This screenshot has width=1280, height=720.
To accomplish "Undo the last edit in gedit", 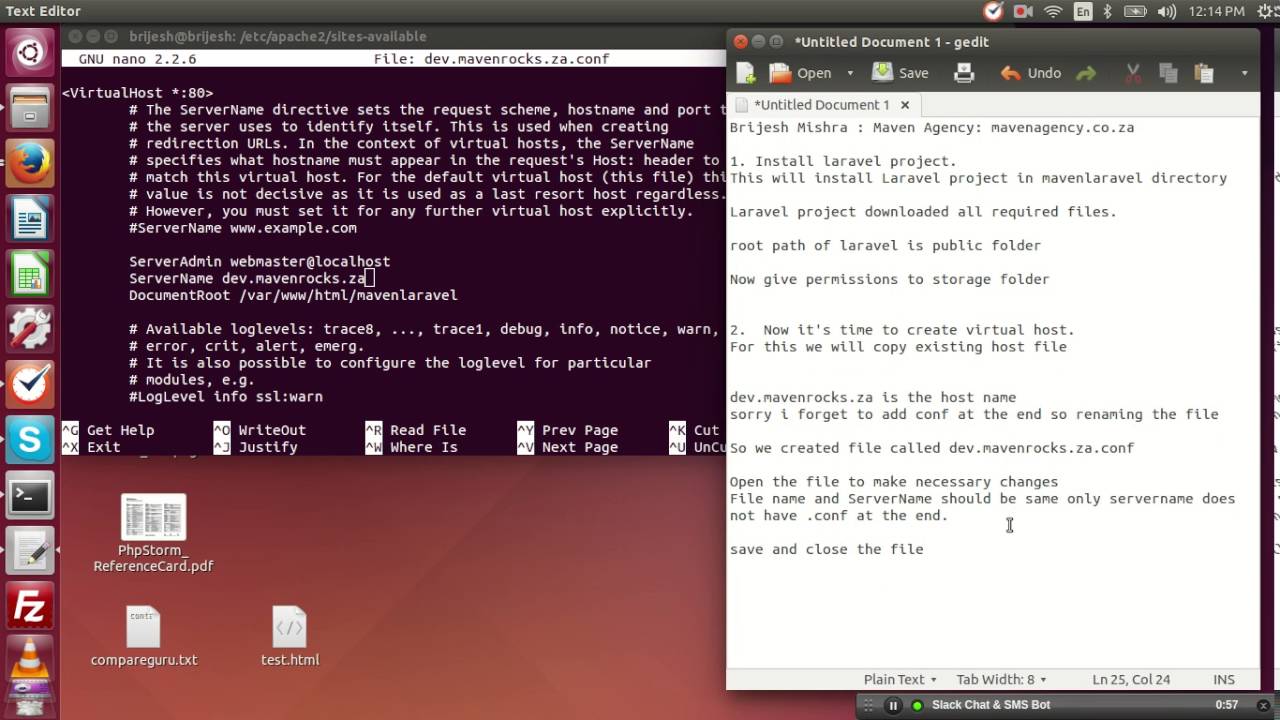I will tap(1031, 73).
